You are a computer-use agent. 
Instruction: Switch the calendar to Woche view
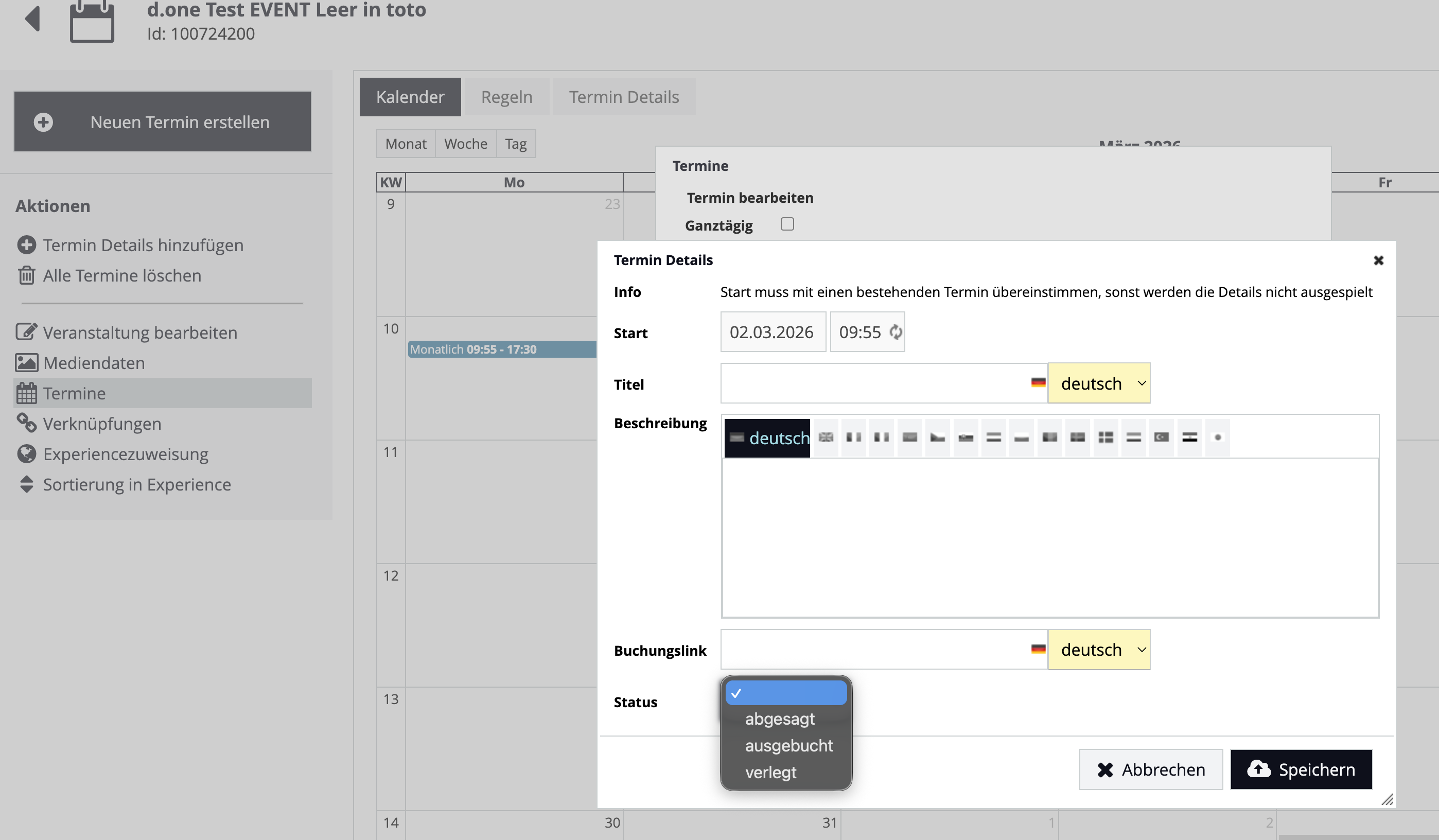[x=465, y=144]
